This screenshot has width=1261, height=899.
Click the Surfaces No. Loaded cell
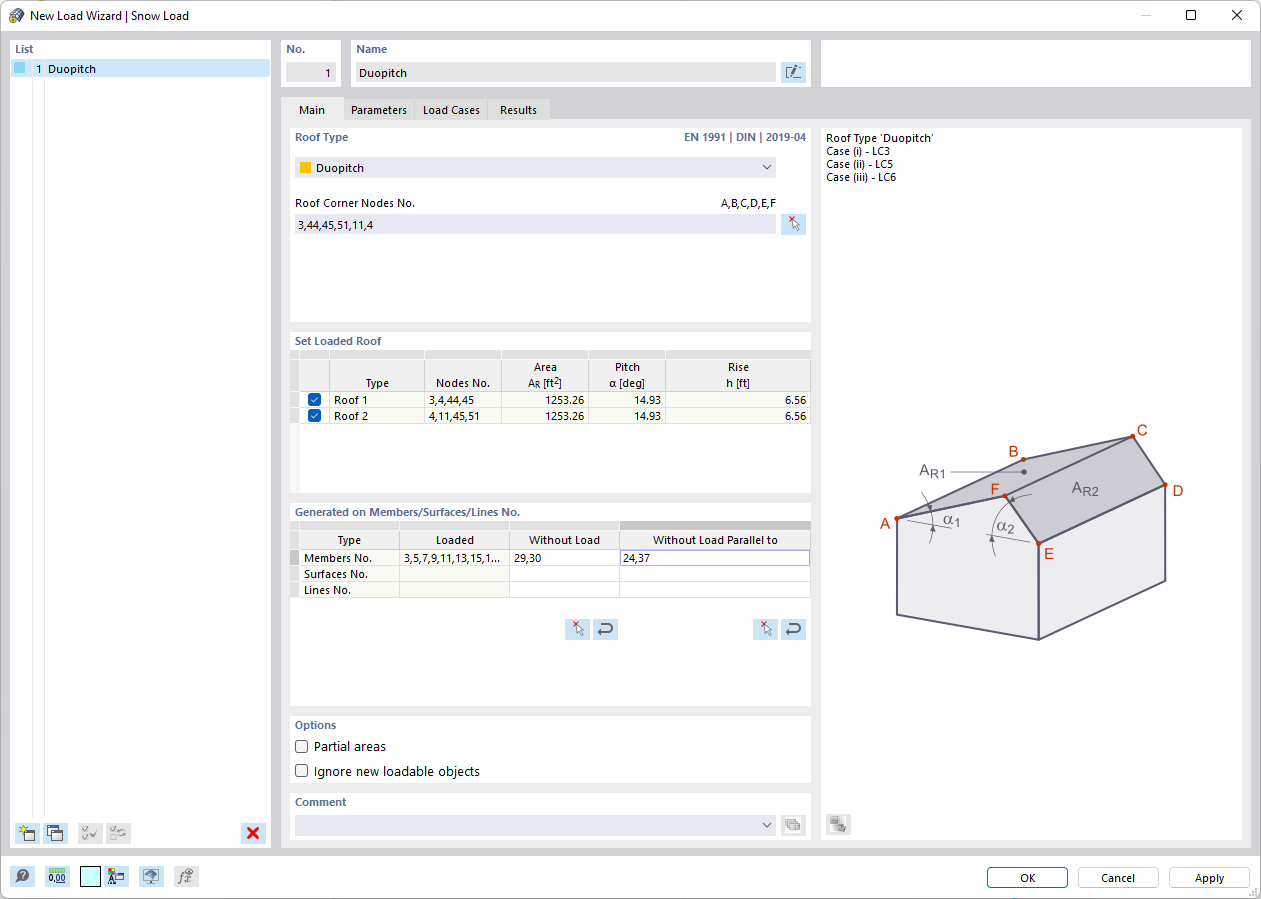point(454,574)
